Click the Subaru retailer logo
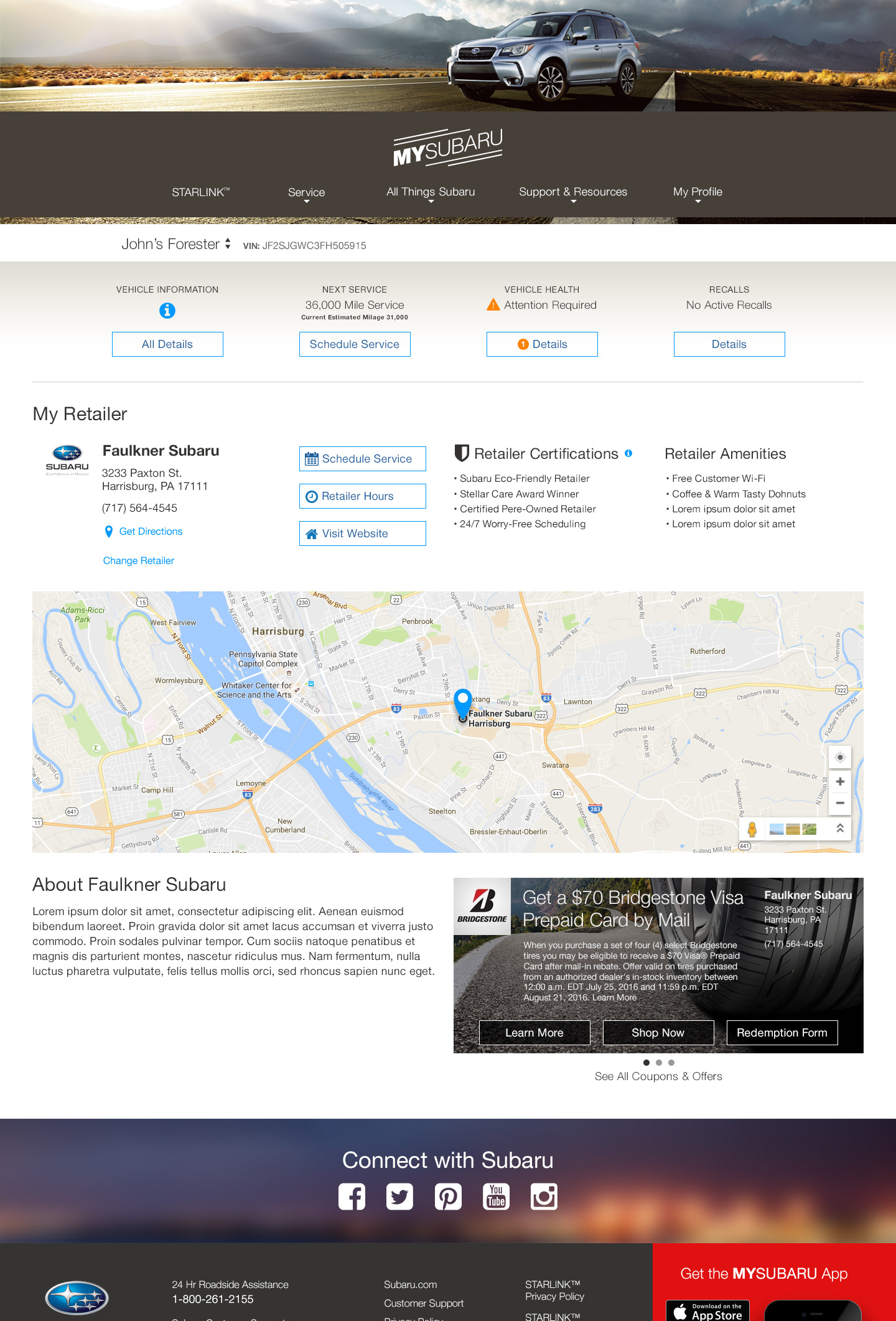896x1321 pixels. (x=67, y=460)
